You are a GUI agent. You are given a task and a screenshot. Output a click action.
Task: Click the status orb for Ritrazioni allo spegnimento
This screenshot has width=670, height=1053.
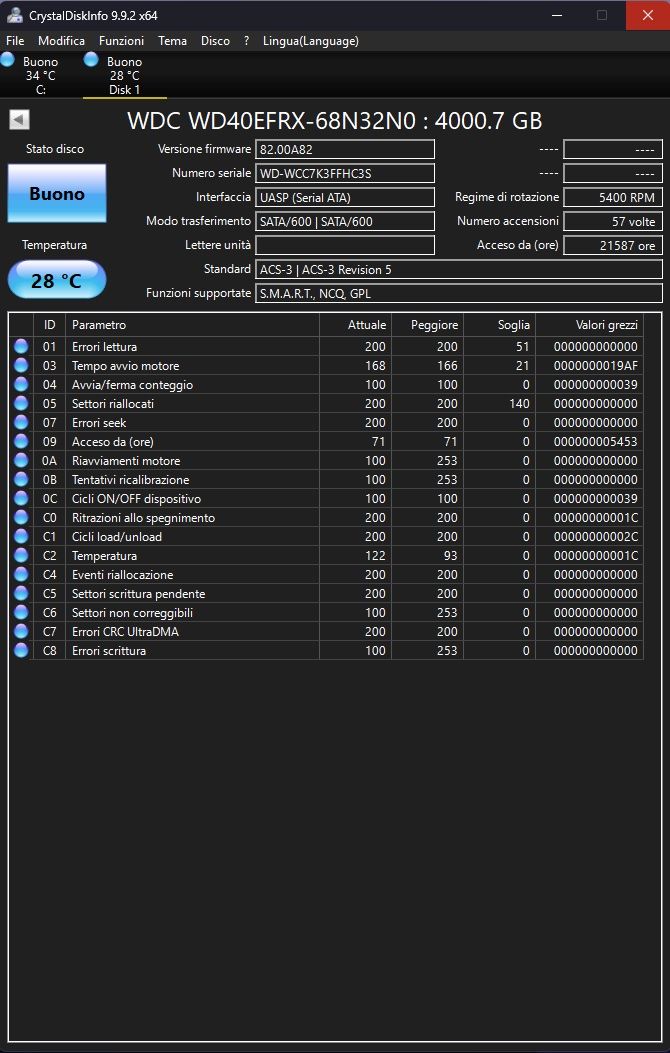click(21, 518)
